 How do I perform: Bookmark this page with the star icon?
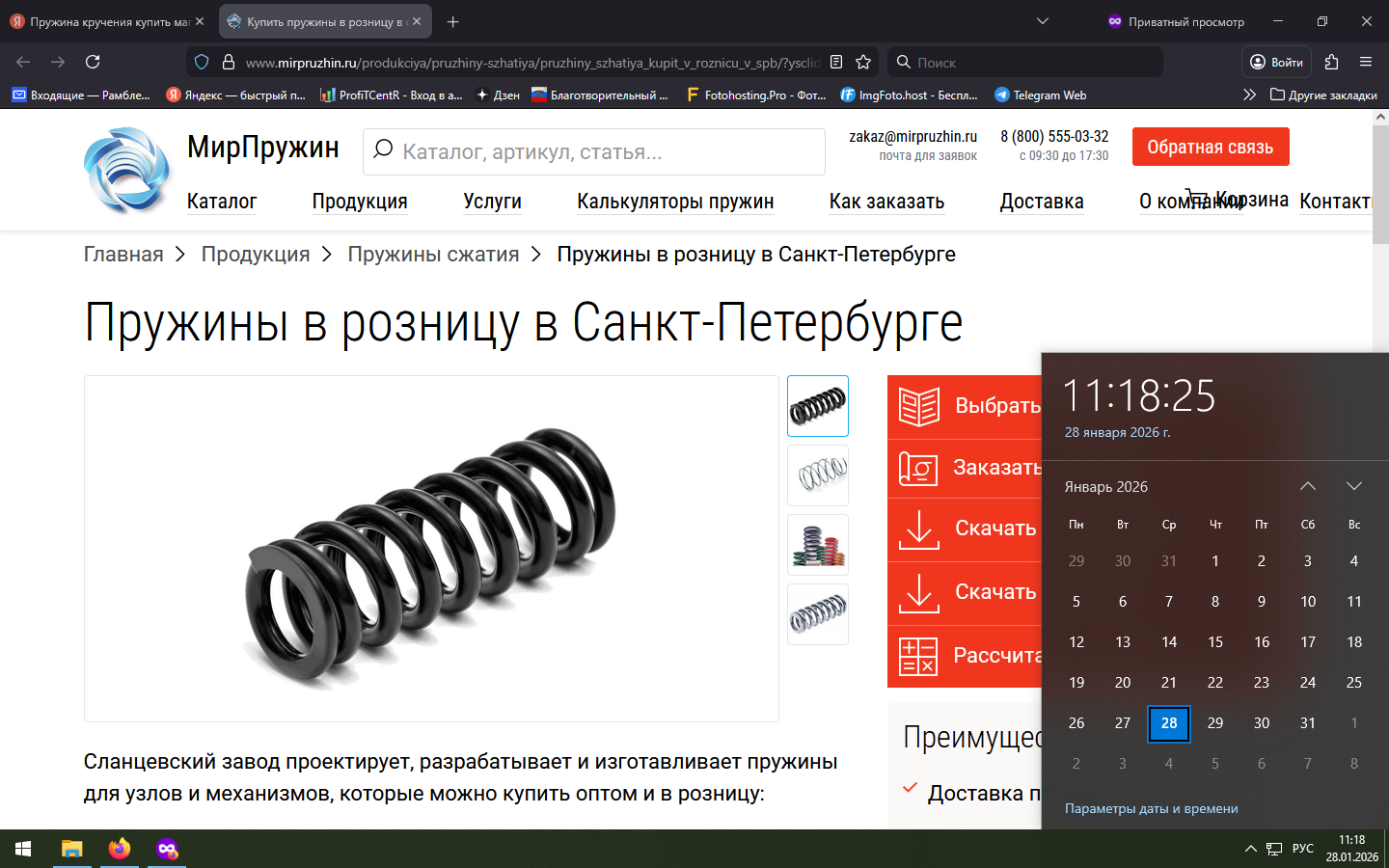[x=863, y=62]
